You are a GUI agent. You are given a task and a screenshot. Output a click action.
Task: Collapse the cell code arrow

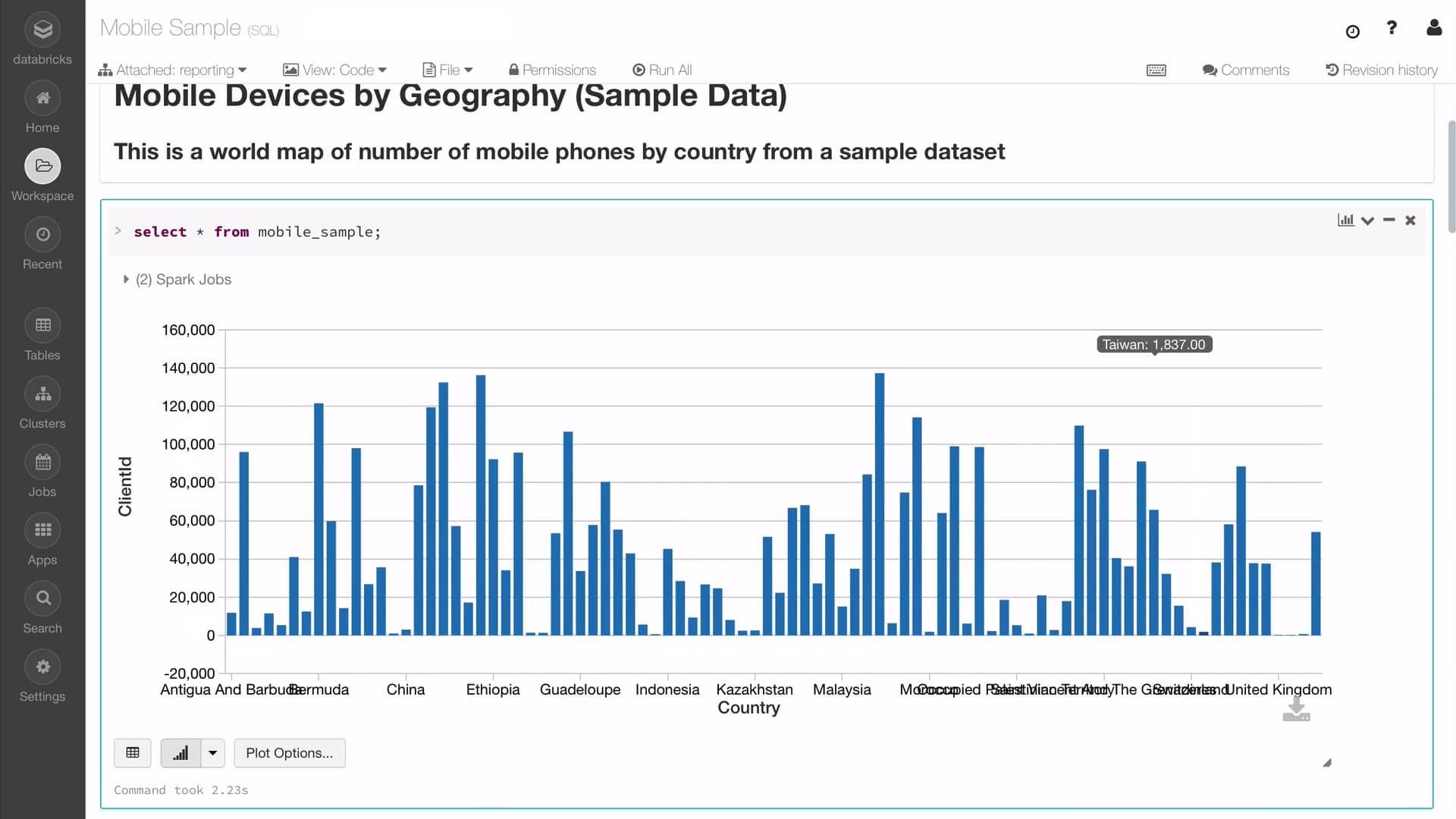point(118,231)
